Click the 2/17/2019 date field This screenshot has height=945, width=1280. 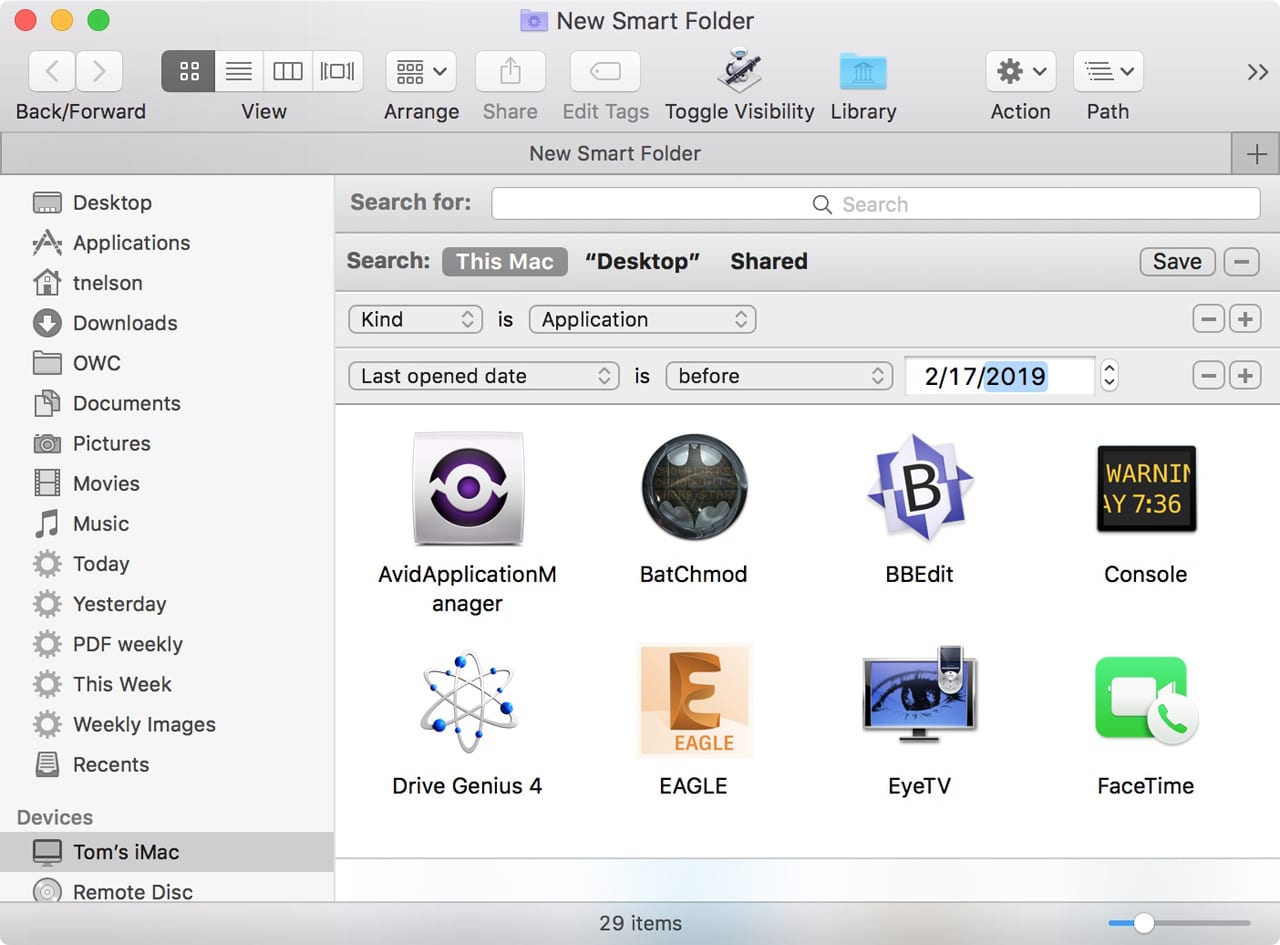[x=999, y=376]
